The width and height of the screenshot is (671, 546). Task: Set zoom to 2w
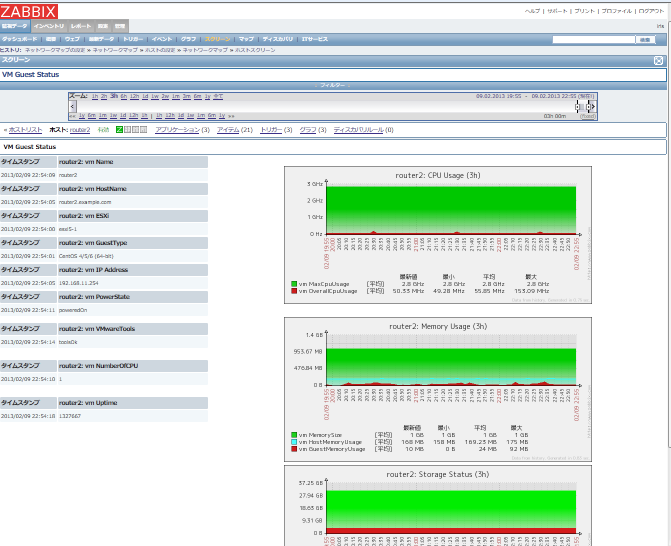point(165,96)
